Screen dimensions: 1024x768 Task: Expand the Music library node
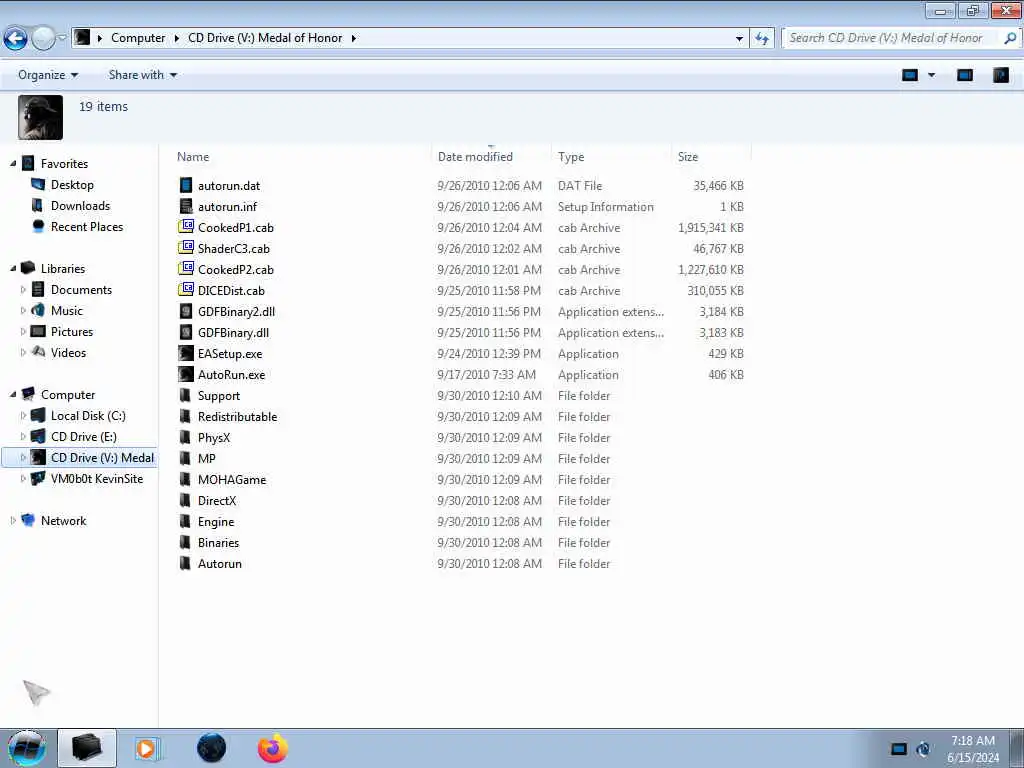point(24,310)
